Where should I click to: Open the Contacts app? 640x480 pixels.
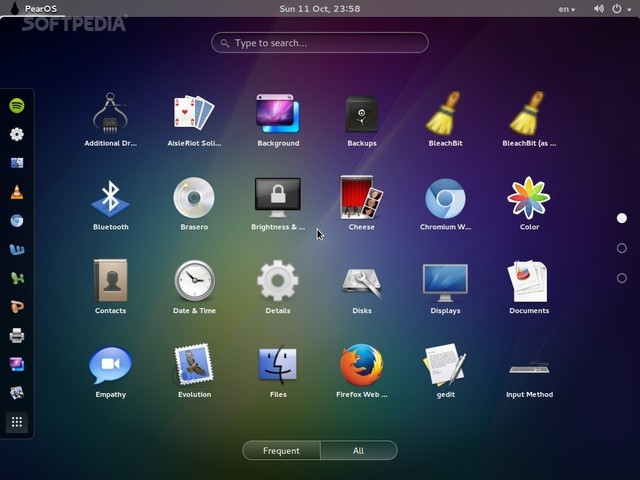pyautogui.click(x=110, y=287)
